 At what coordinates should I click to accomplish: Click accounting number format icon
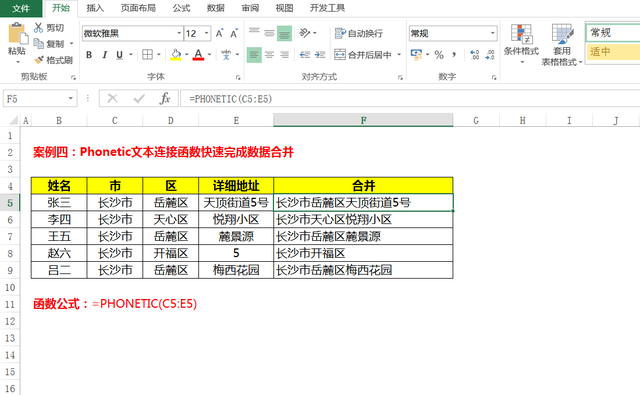tap(416, 55)
